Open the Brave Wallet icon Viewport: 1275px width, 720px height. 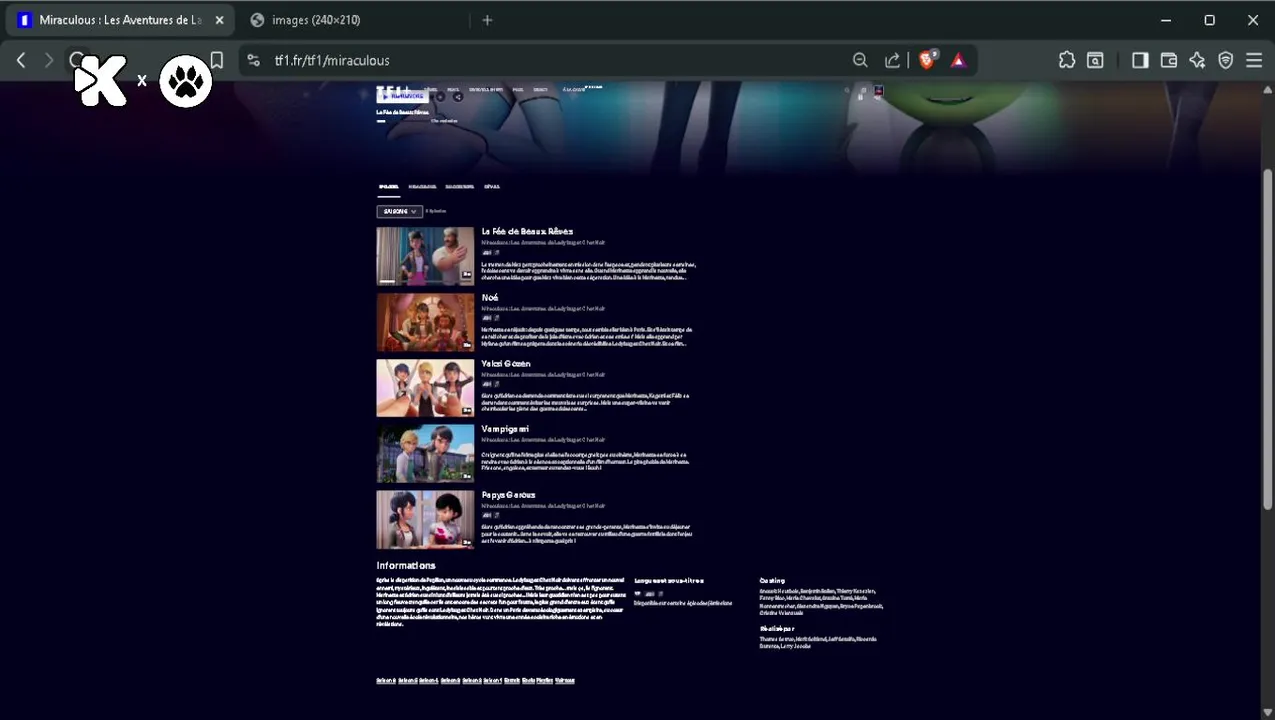tap(1168, 60)
